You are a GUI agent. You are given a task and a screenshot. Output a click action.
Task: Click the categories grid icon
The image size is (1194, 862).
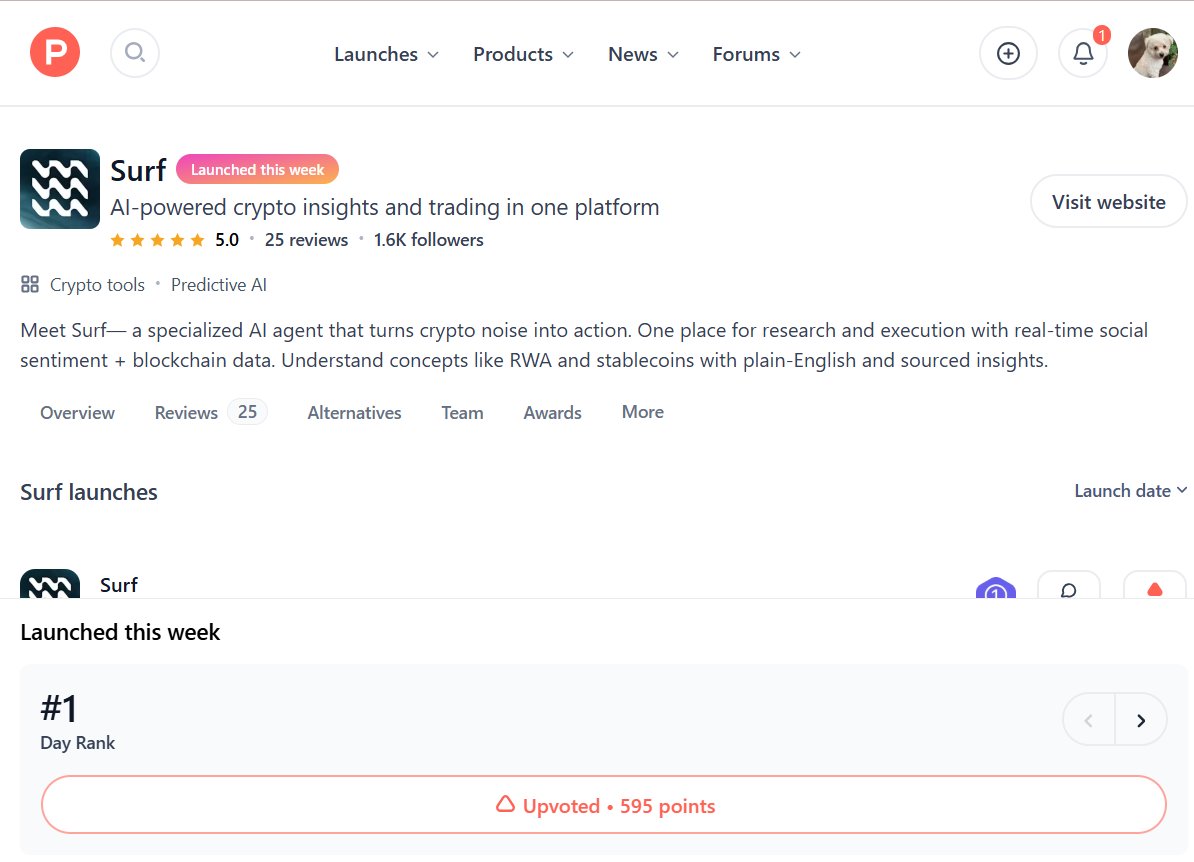click(x=30, y=285)
